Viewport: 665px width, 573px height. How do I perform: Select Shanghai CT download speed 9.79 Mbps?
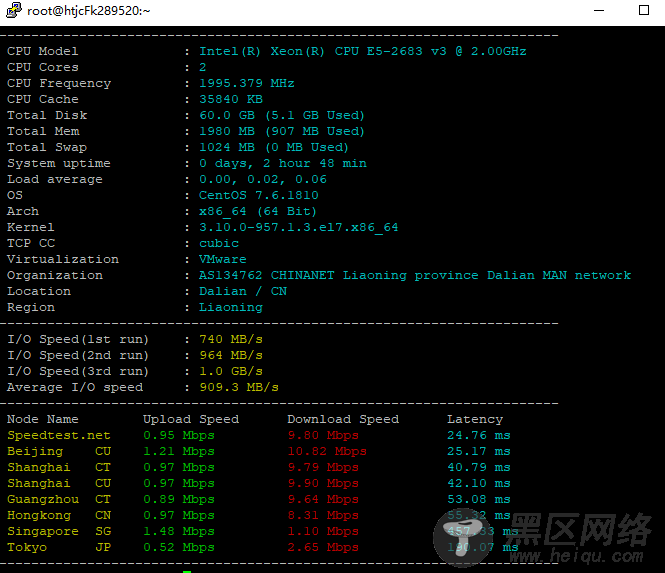[323, 467]
